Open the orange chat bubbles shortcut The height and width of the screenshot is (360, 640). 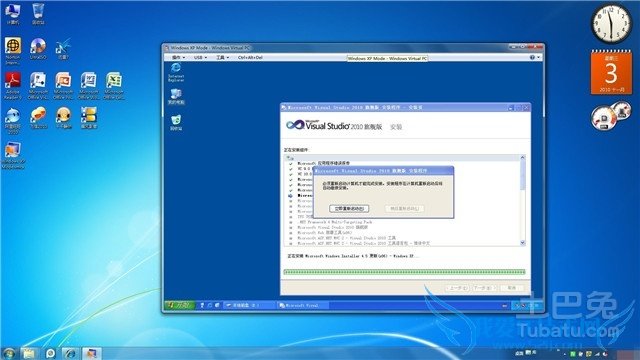38,118
